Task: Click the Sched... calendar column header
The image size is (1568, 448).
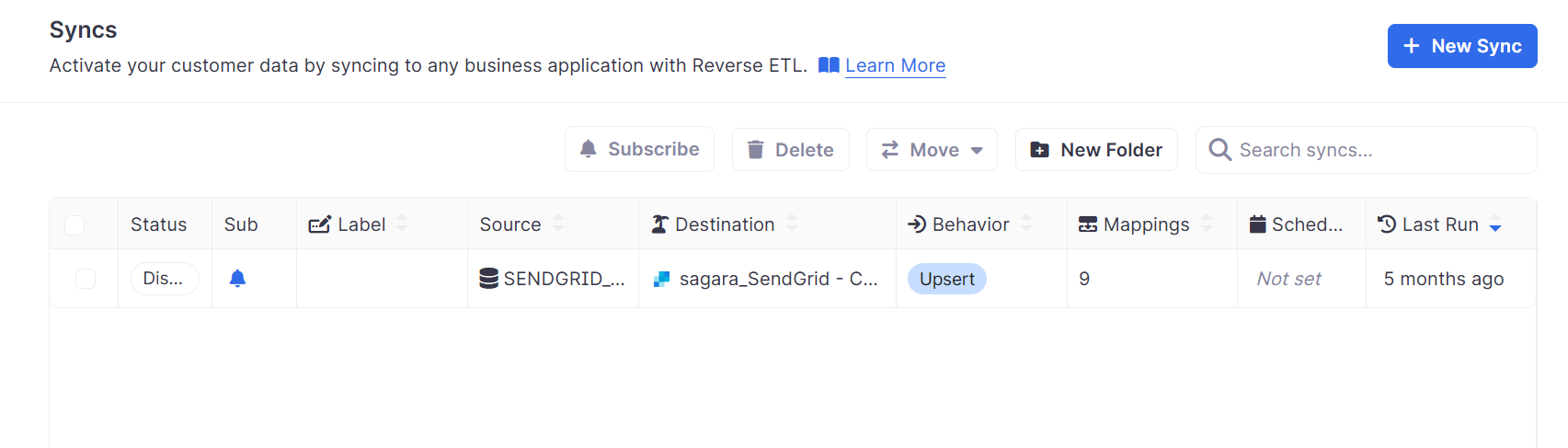Action: [1297, 224]
